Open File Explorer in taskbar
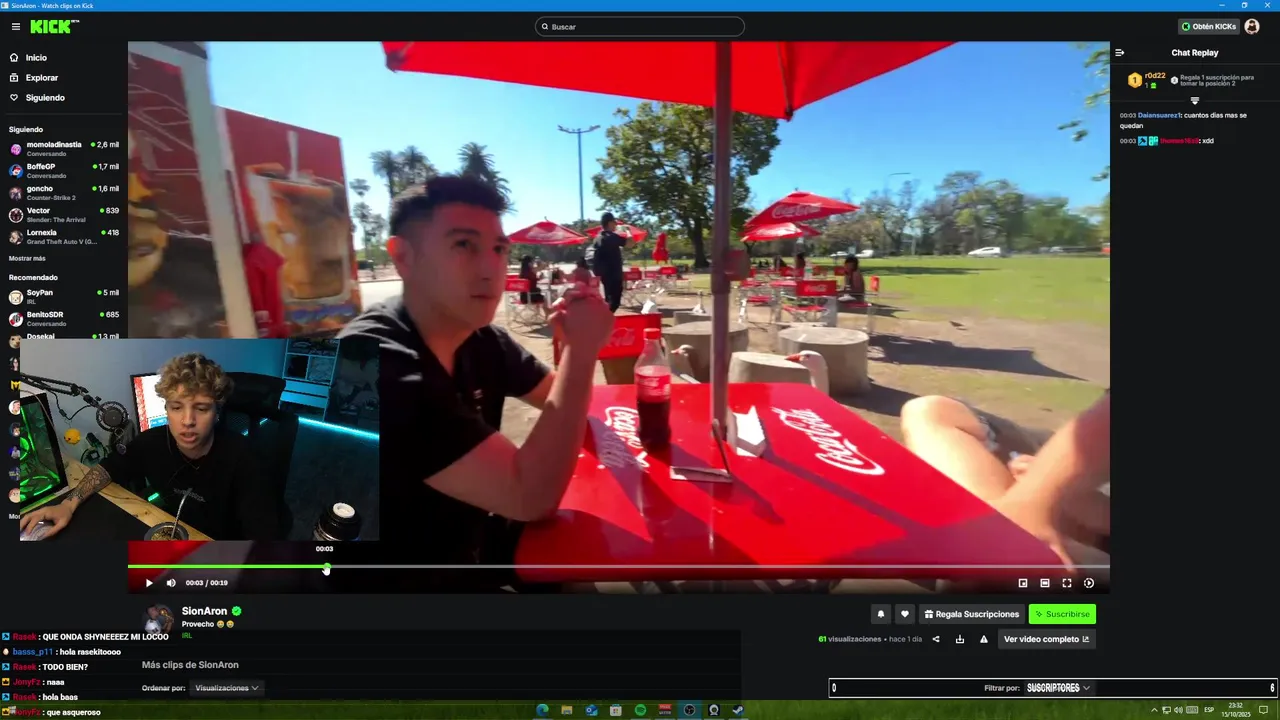This screenshot has height=720, width=1280. point(567,710)
